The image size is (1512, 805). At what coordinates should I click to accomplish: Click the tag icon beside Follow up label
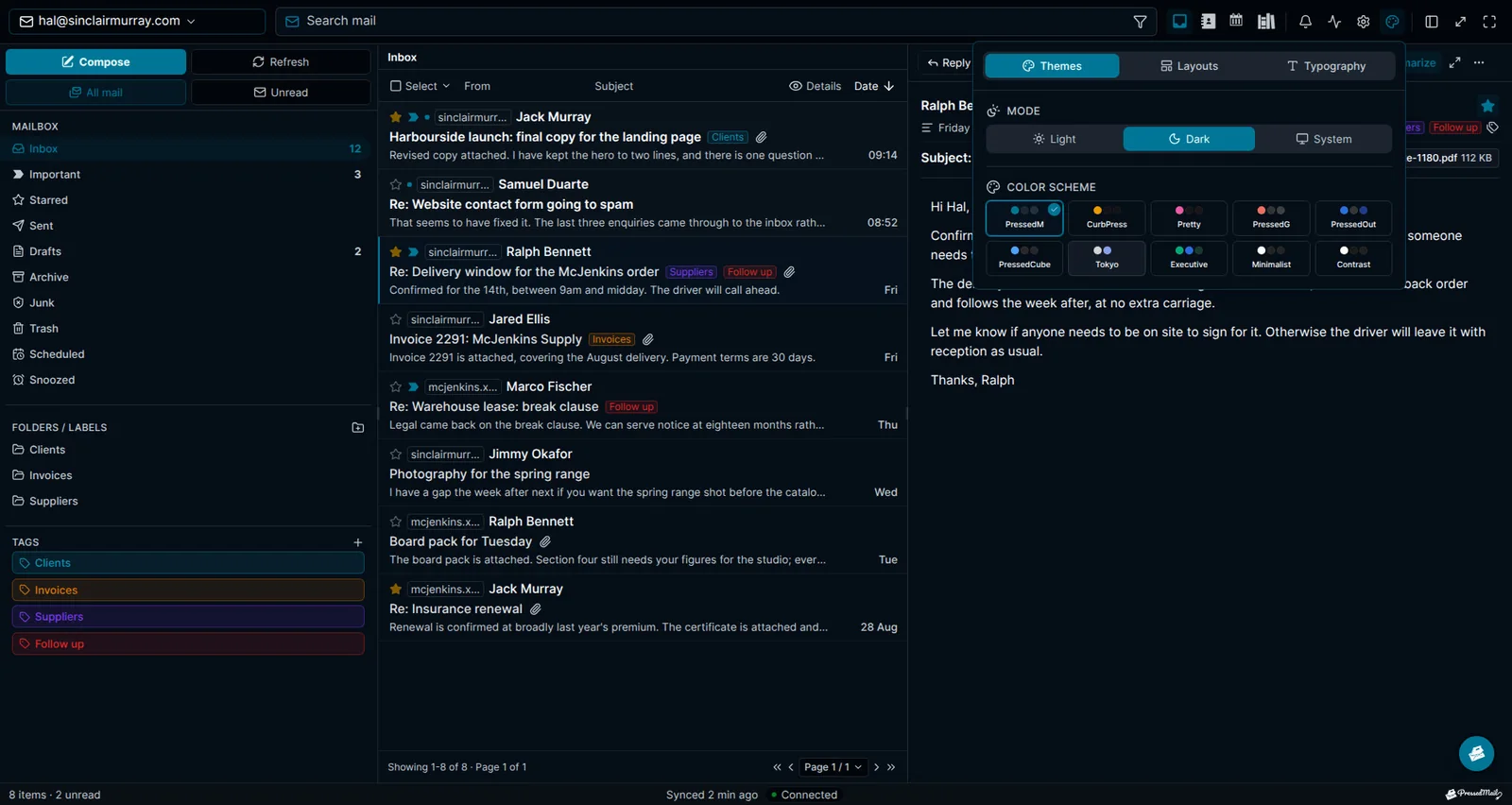1492,128
